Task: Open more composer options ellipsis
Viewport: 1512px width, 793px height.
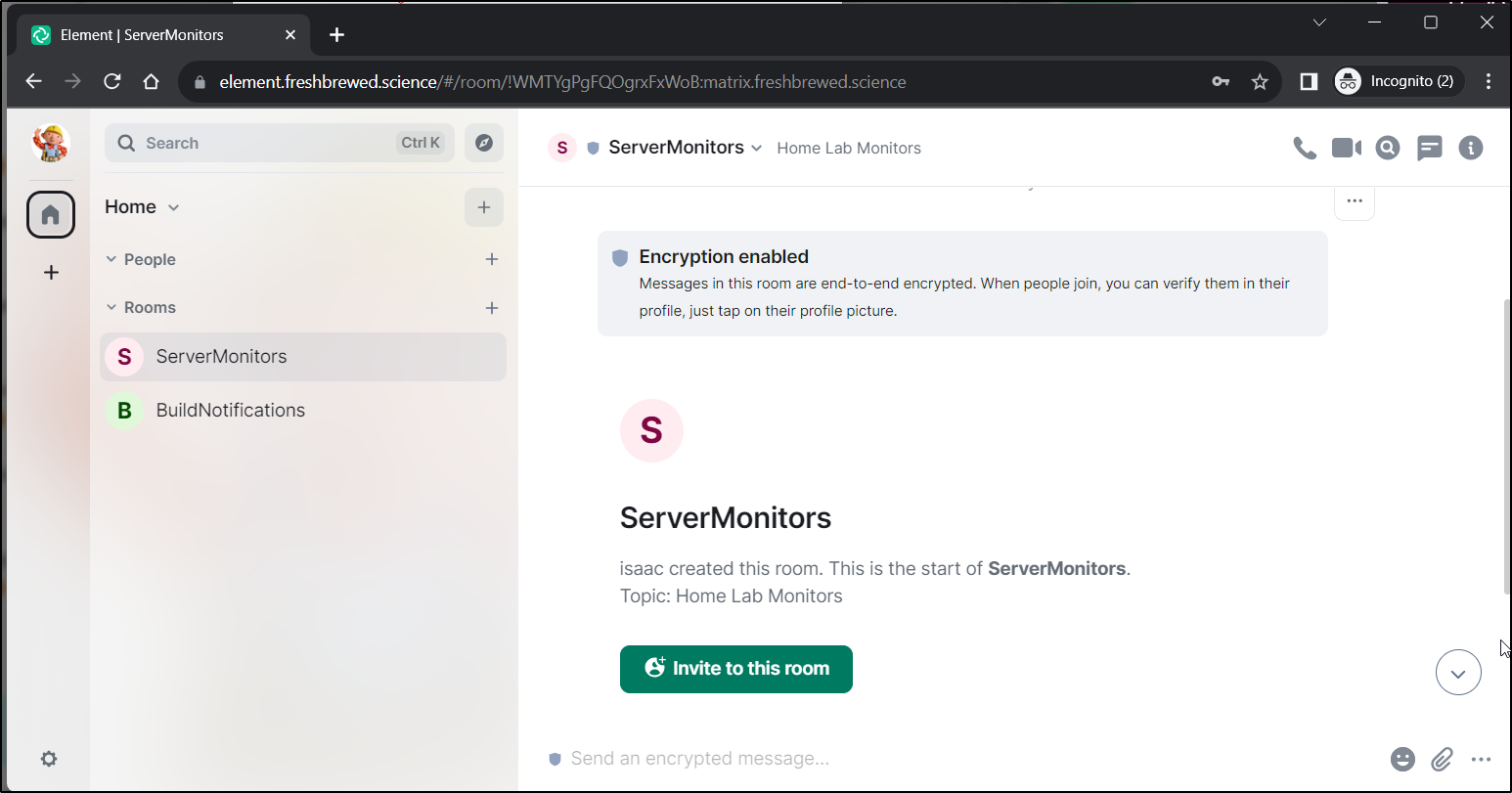Action: 1482,759
